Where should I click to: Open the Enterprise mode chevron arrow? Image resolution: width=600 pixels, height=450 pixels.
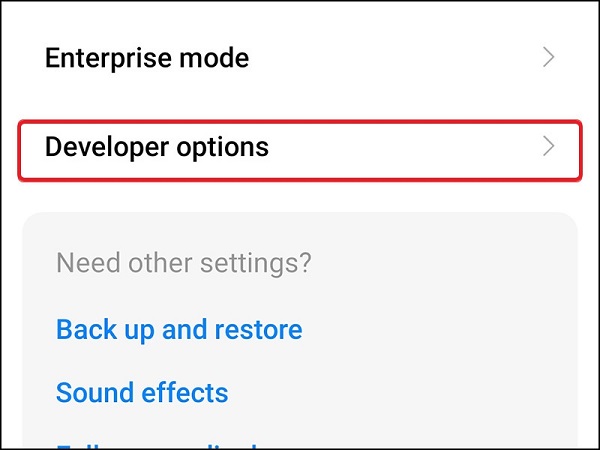tap(548, 58)
